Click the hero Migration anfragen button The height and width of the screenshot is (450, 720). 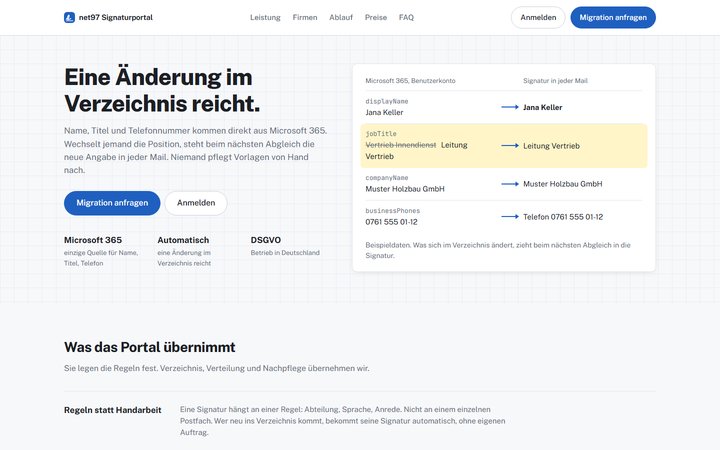pyautogui.click(x=112, y=203)
